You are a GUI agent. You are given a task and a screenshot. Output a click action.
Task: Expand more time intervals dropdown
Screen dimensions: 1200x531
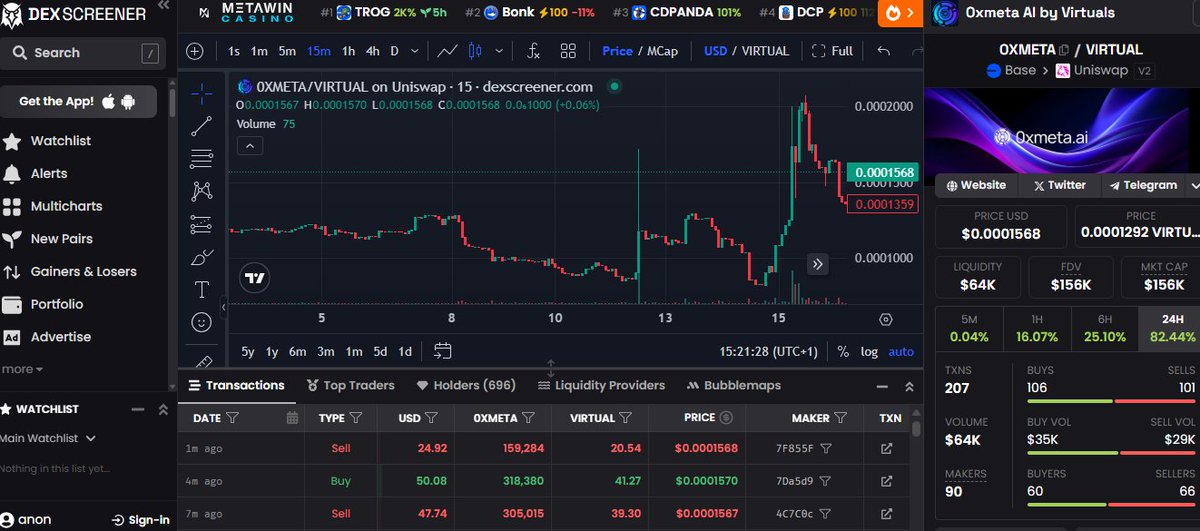click(x=414, y=51)
